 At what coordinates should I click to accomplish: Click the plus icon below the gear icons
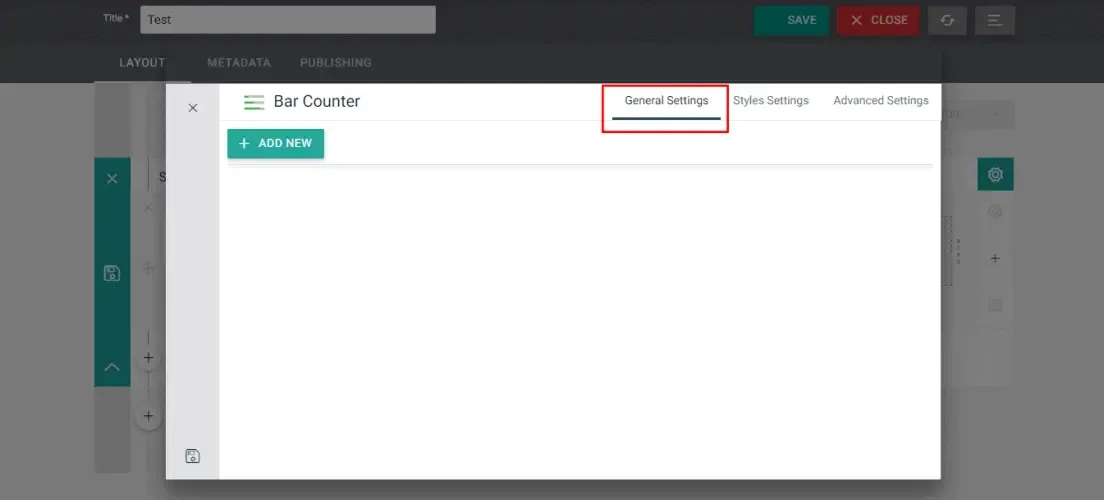(995, 258)
